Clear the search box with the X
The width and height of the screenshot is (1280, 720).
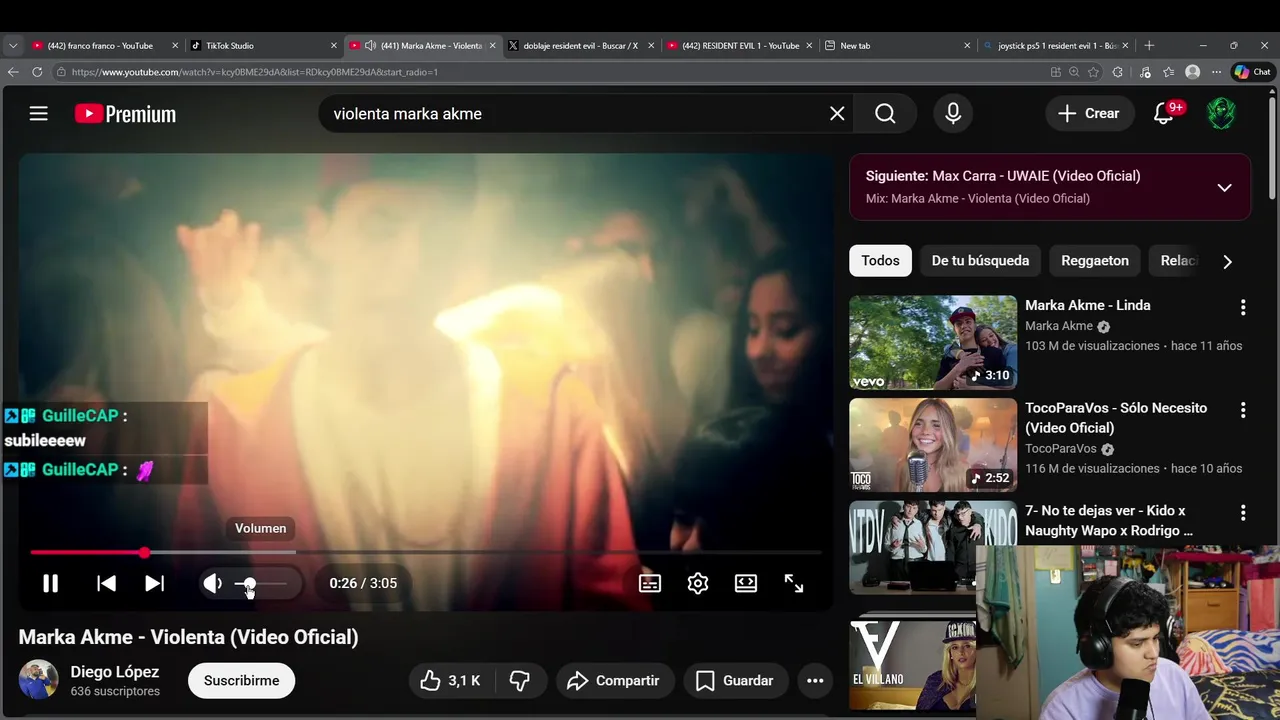(x=837, y=114)
